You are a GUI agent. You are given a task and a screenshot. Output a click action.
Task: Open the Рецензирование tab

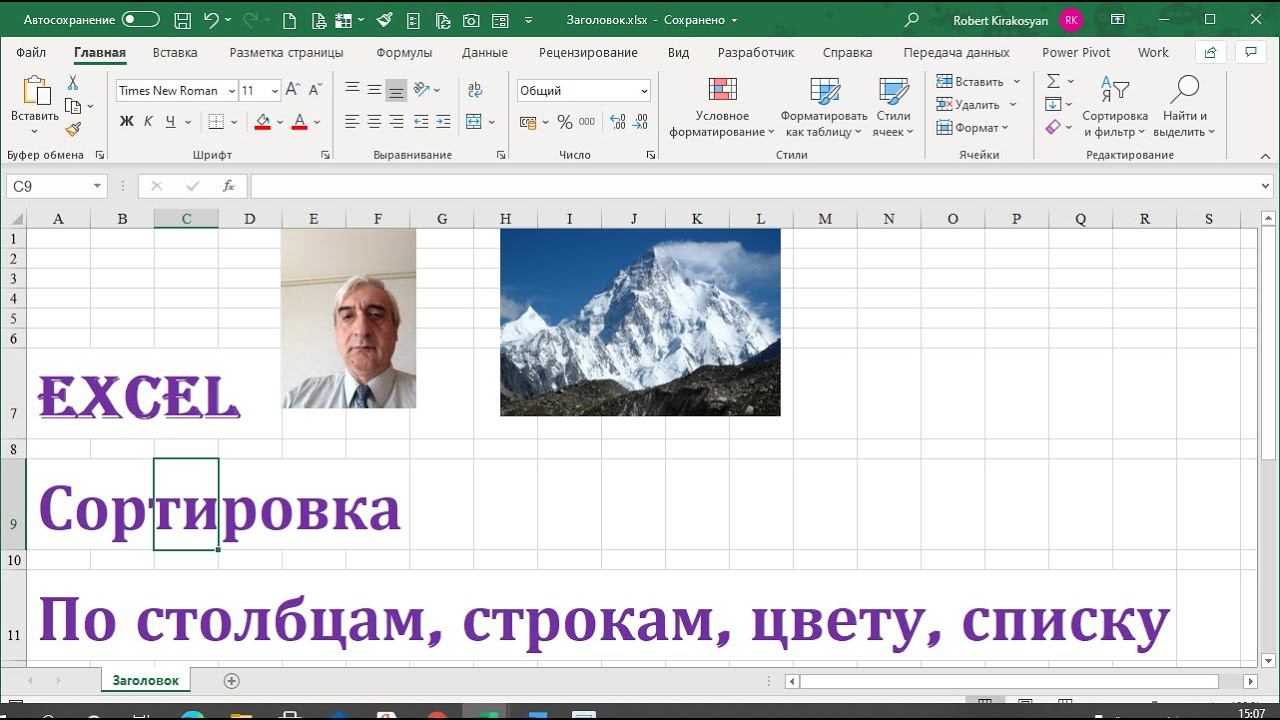coord(588,53)
